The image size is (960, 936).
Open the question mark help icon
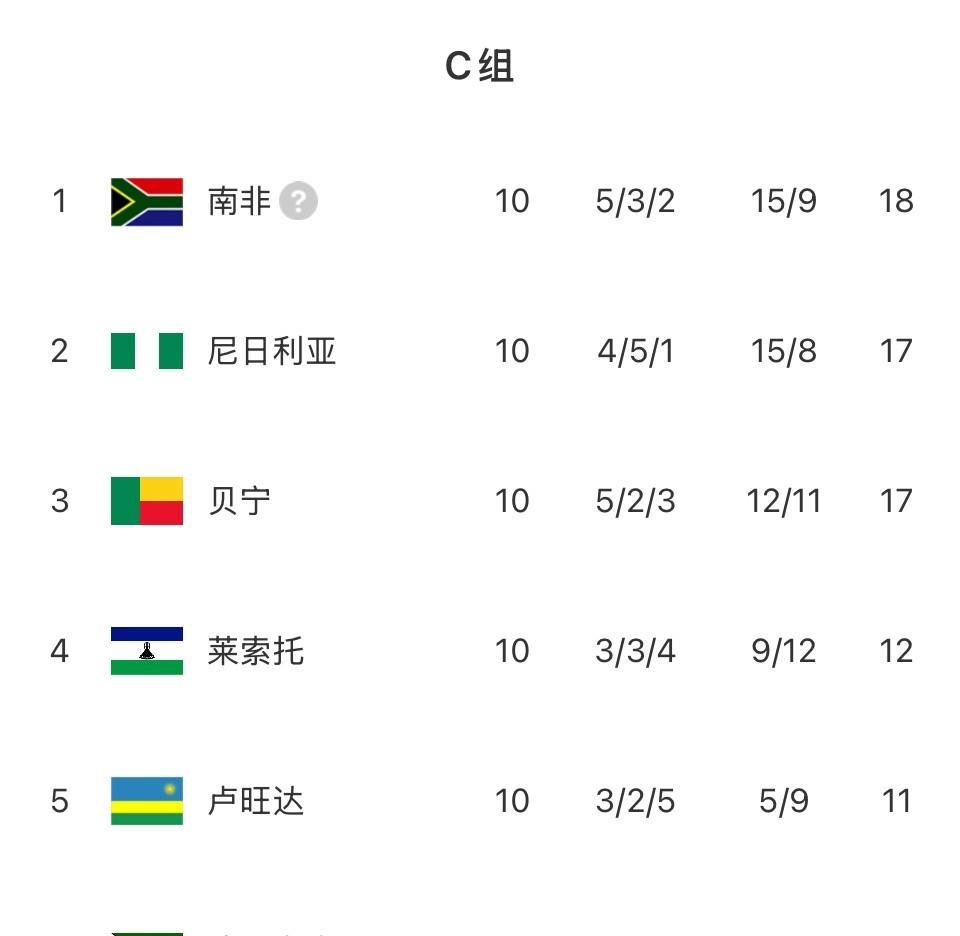298,202
